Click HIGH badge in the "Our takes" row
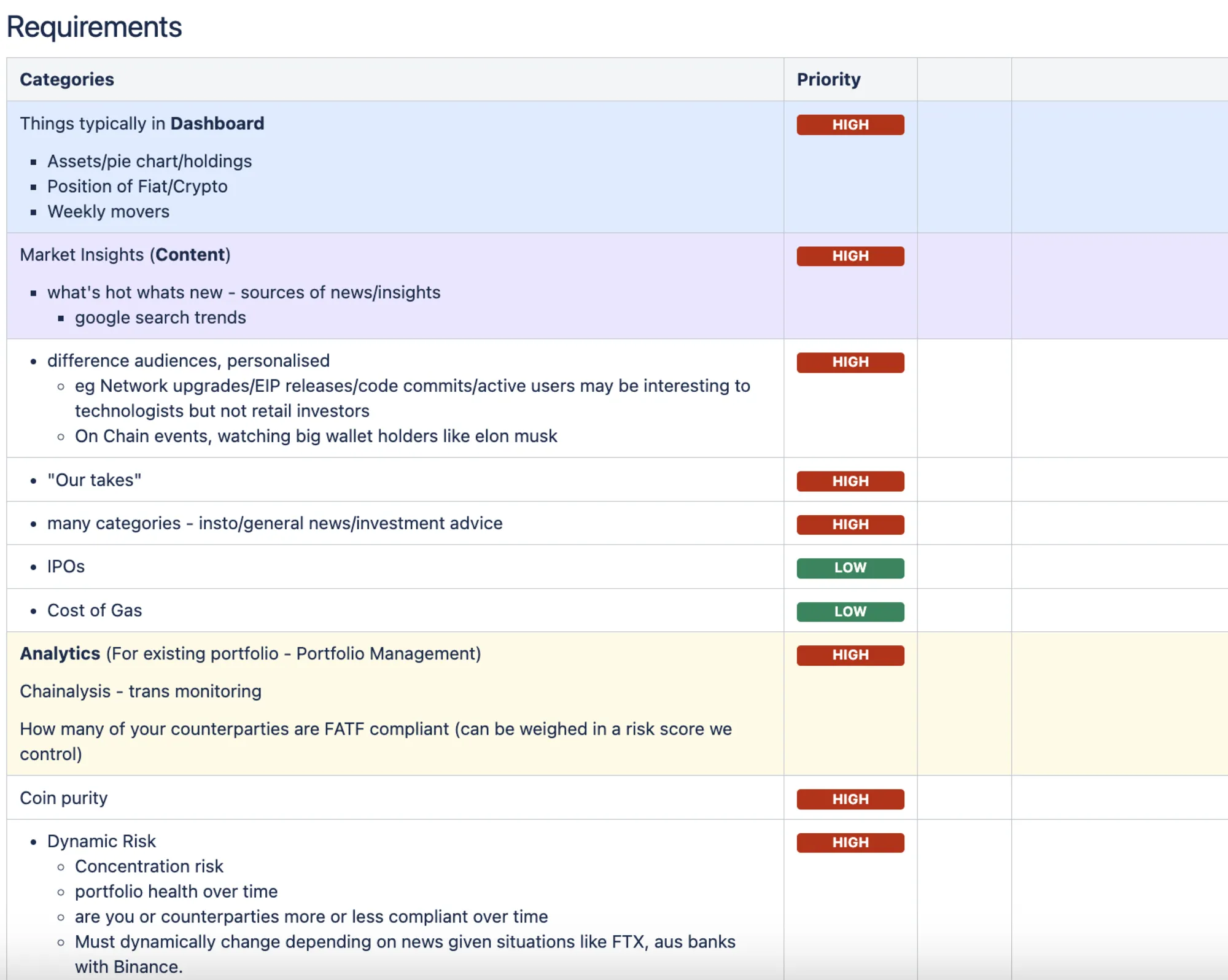Viewport: 1228px width, 980px height. (850, 481)
